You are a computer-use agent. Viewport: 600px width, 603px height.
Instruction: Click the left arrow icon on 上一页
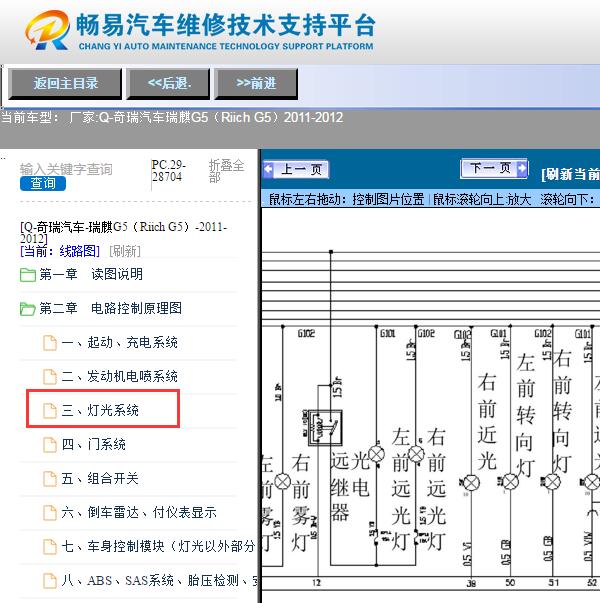268,169
